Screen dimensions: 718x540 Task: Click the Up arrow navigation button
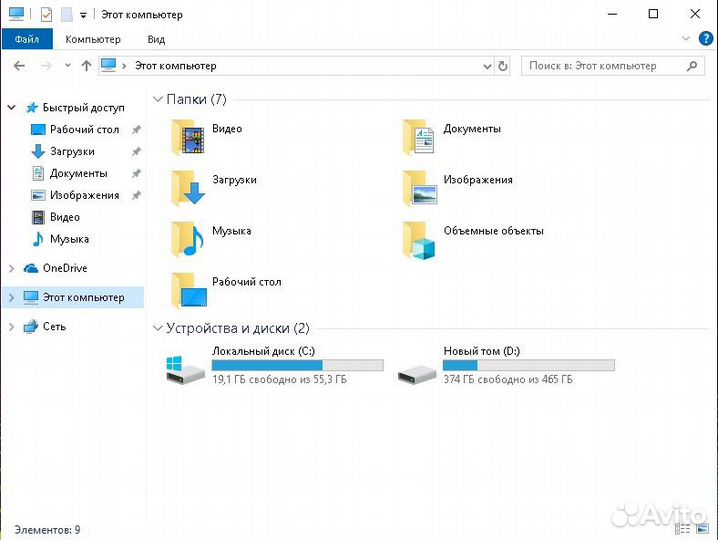86,66
